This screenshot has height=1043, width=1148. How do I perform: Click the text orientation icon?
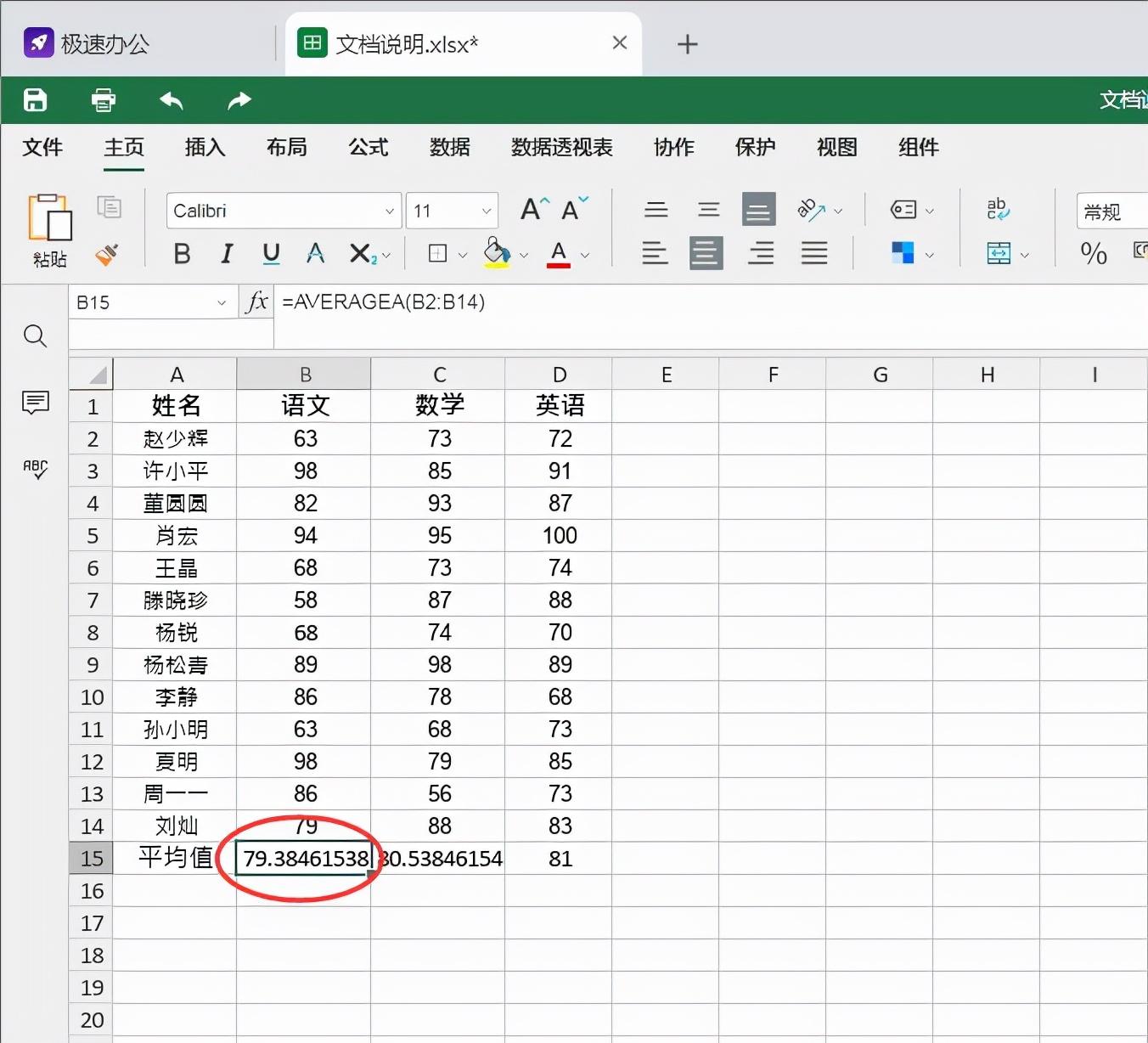point(812,210)
